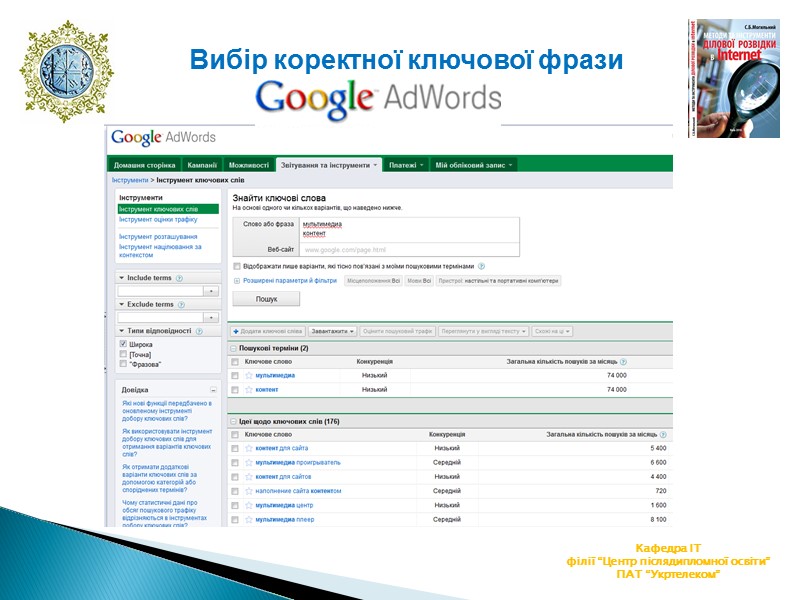Select all keyword ideas header checkbox
The image size is (800, 600).
point(235,435)
